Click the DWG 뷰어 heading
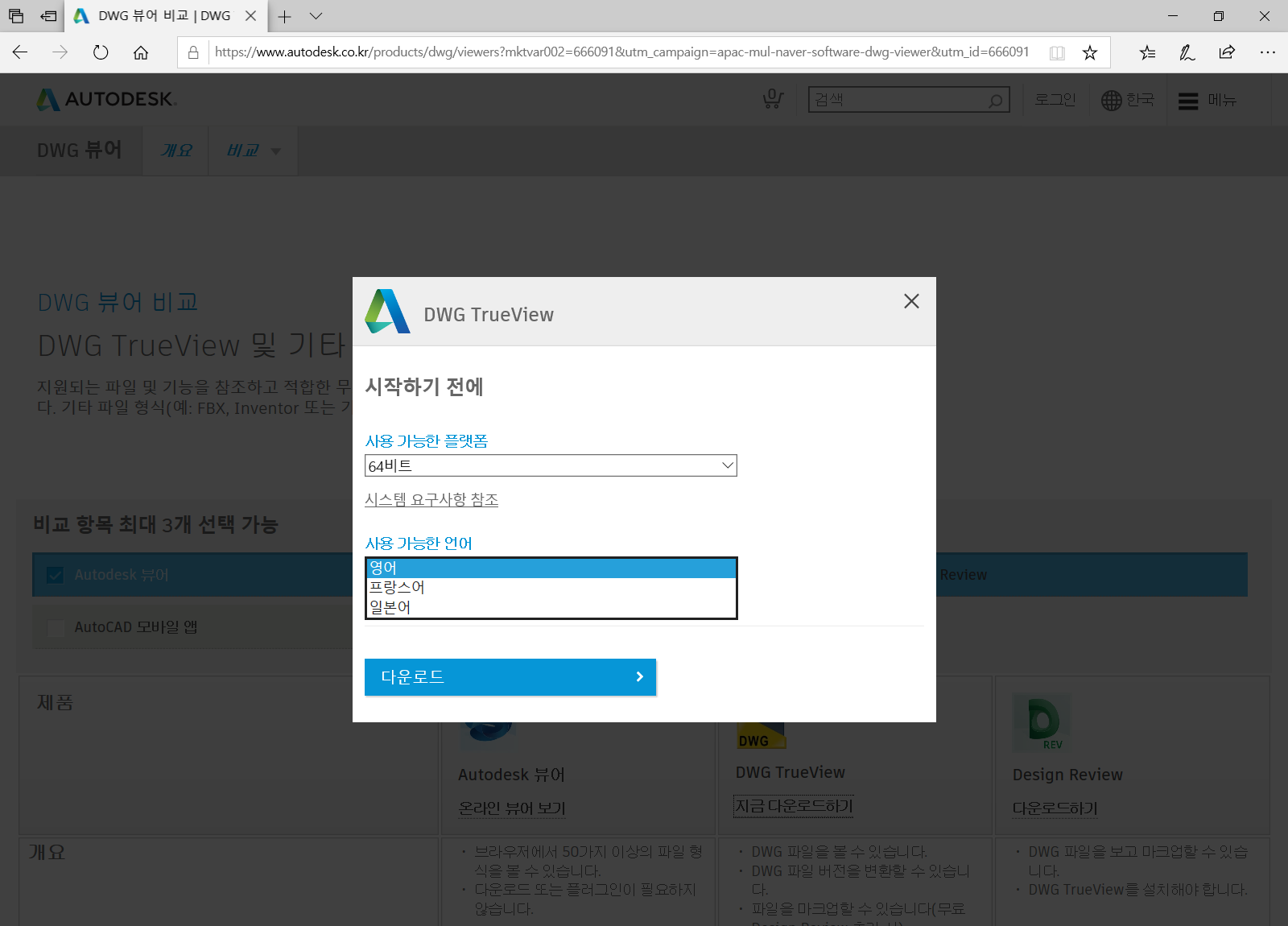The width and height of the screenshot is (1288, 926). click(79, 150)
